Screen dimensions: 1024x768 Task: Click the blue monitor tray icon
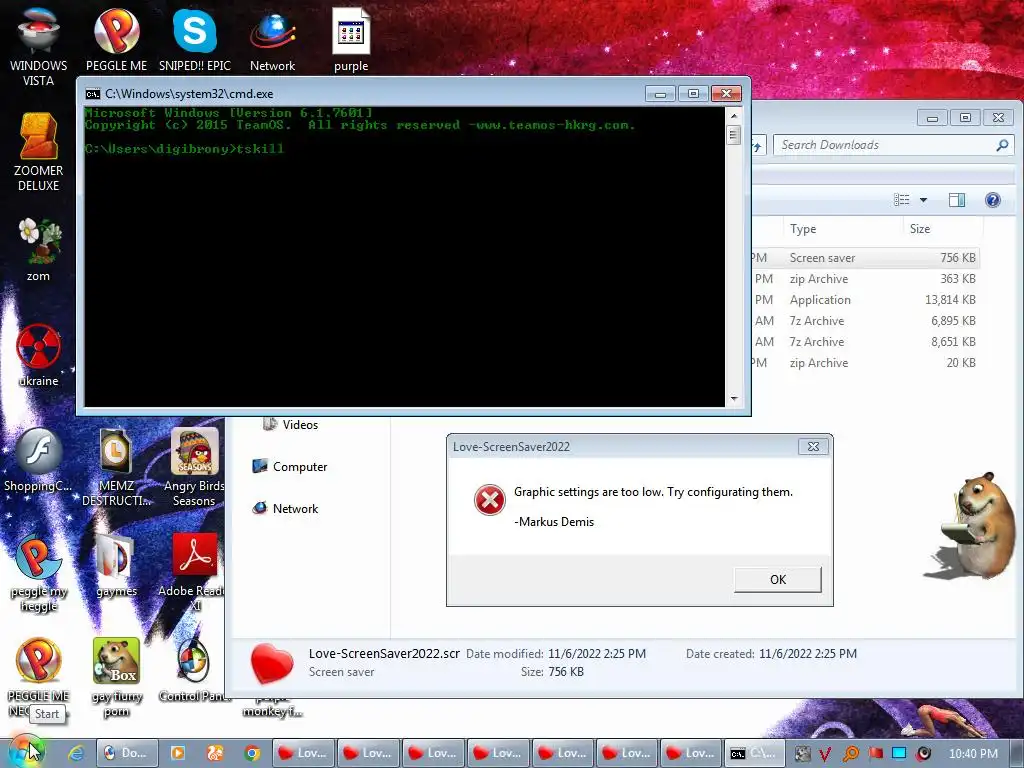click(899, 754)
